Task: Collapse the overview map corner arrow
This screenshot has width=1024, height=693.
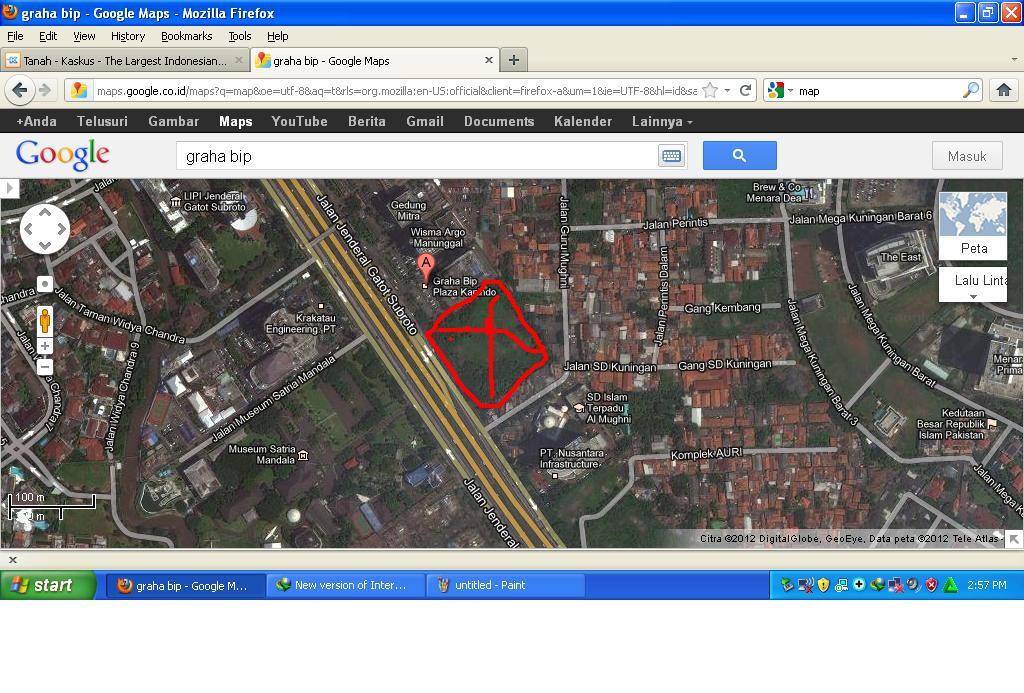Action: [x=1014, y=539]
